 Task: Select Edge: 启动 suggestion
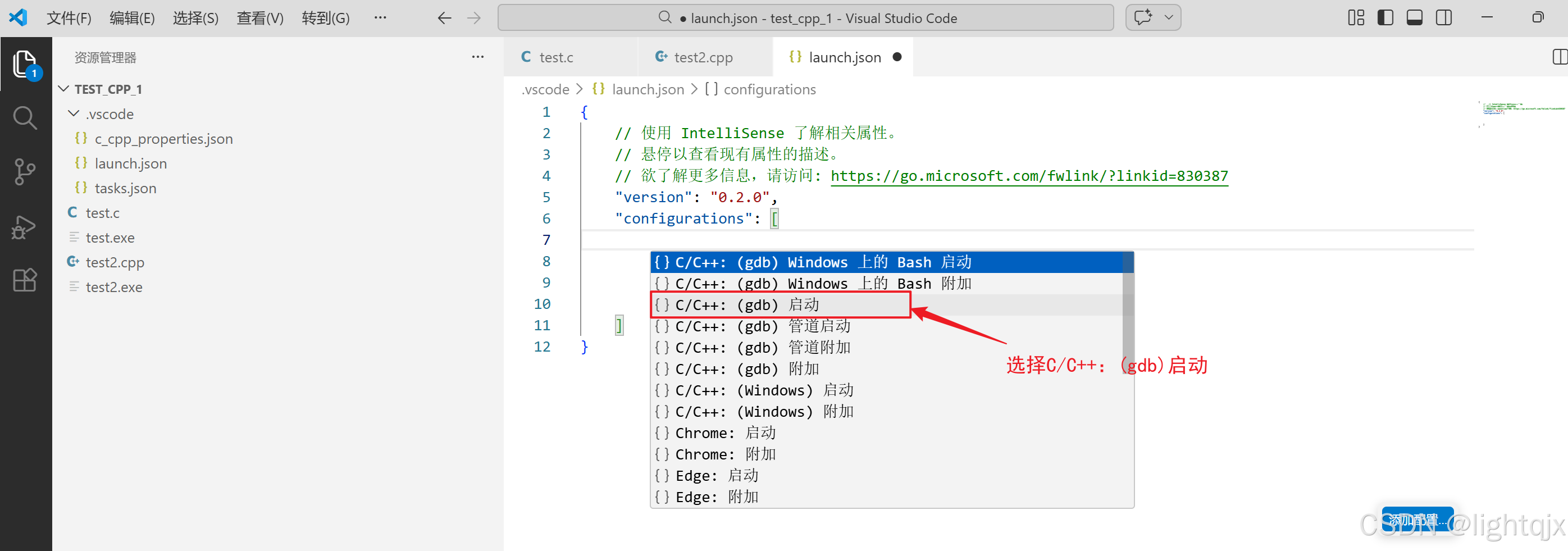tap(887, 476)
